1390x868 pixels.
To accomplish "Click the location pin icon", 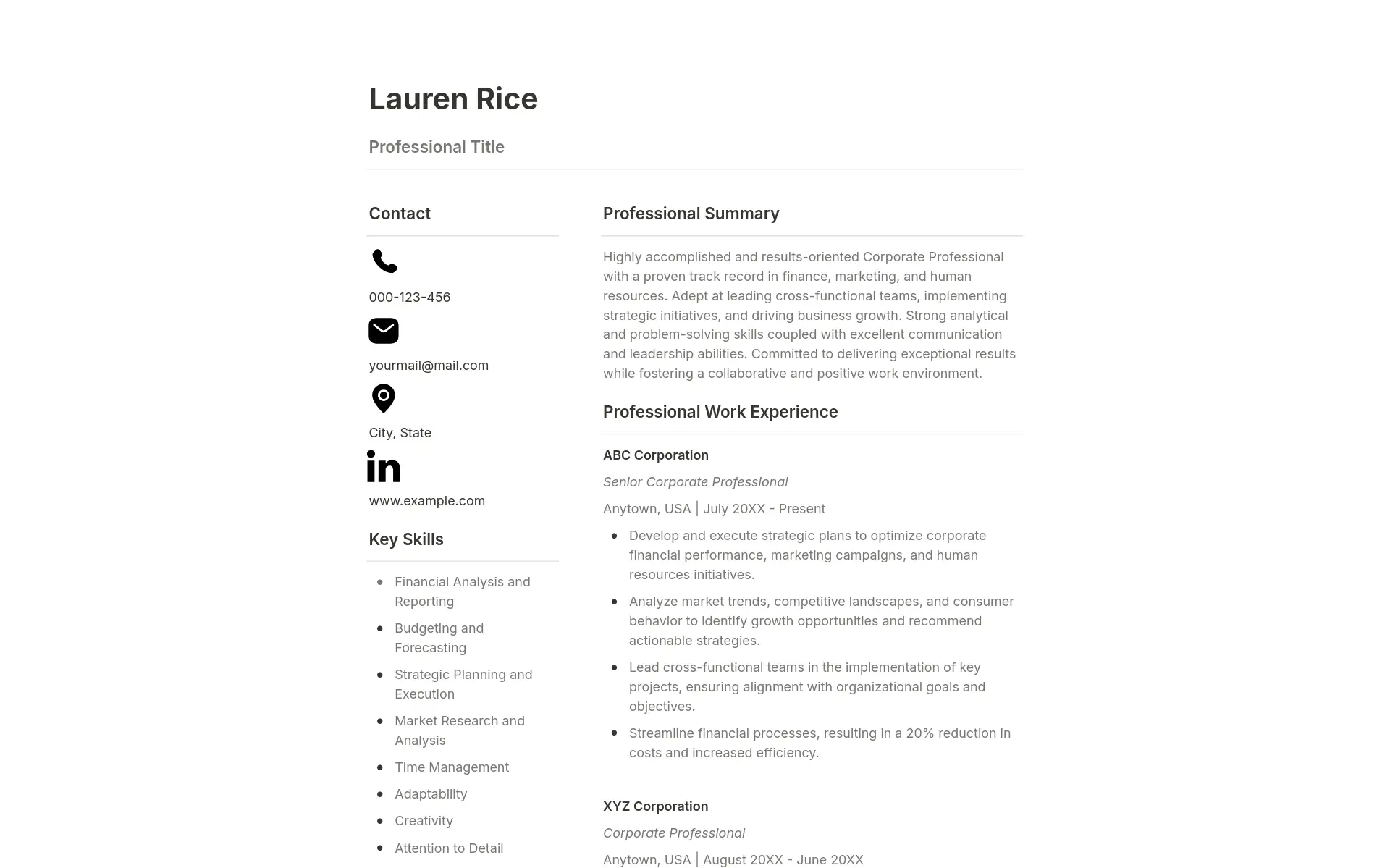I will [x=383, y=398].
